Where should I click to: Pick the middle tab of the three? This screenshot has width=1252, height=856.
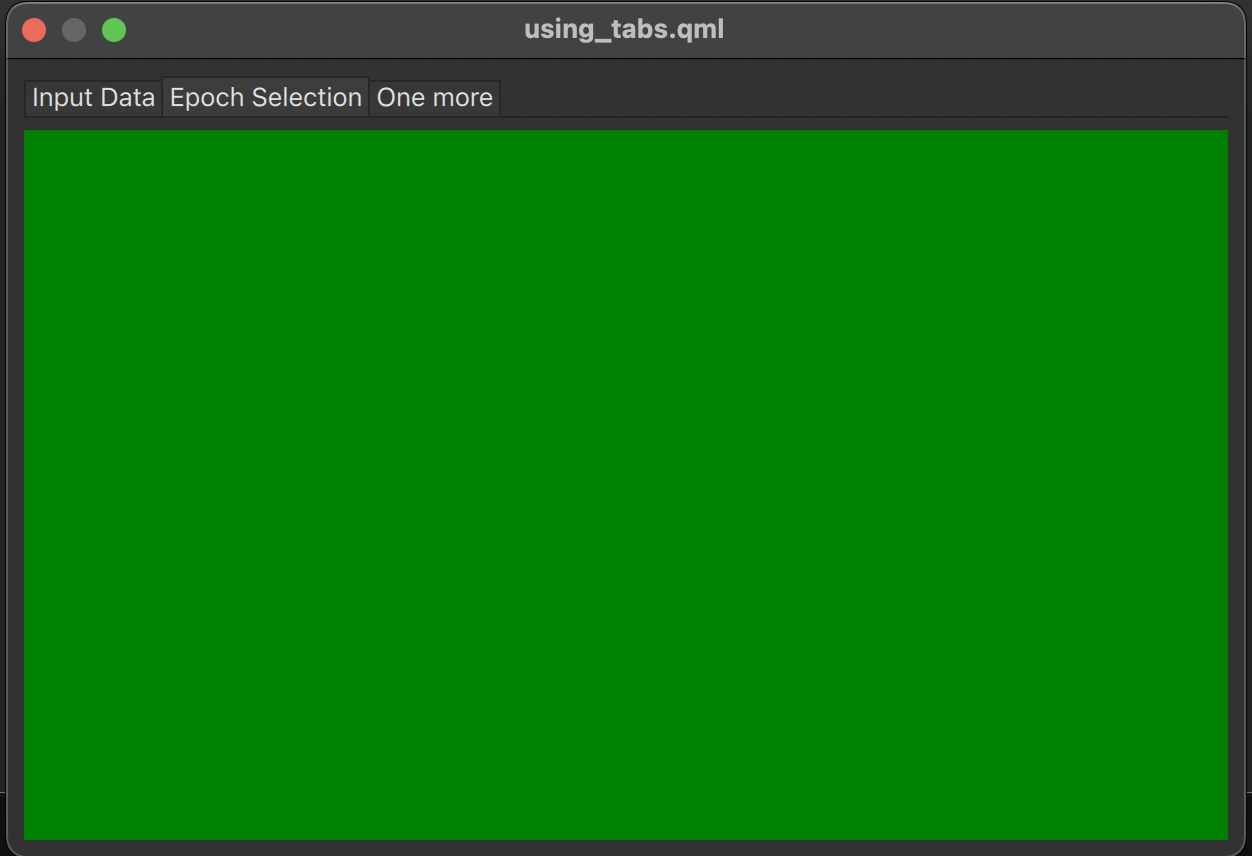(265, 98)
